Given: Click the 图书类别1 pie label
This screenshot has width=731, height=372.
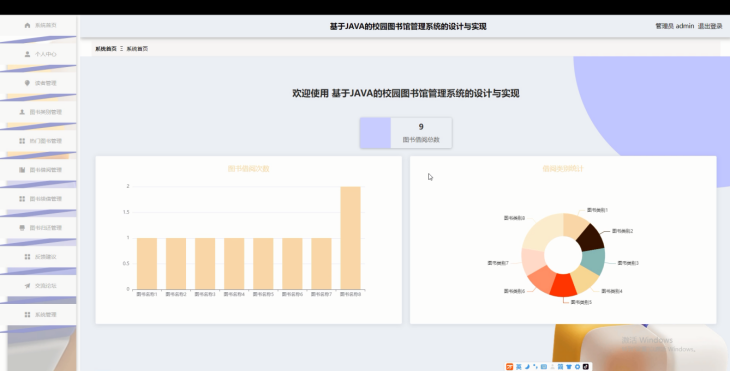Looking at the screenshot, I should tap(597, 210).
